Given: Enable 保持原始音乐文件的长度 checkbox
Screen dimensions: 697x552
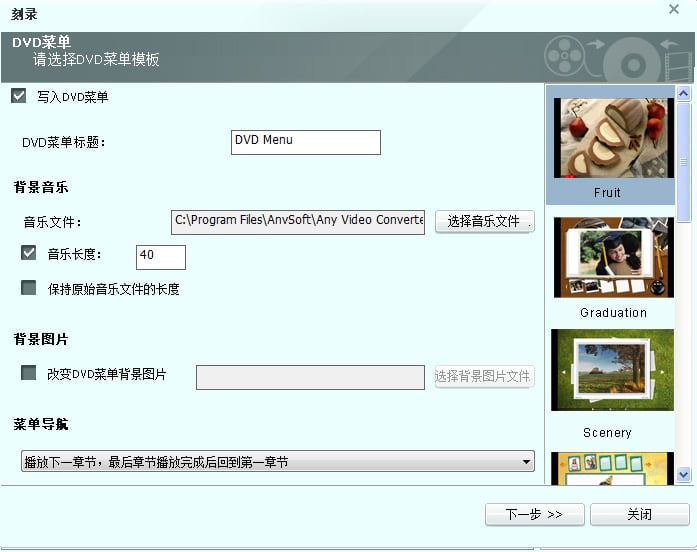Looking at the screenshot, I should pyautogui.click(x=28, y=288).
